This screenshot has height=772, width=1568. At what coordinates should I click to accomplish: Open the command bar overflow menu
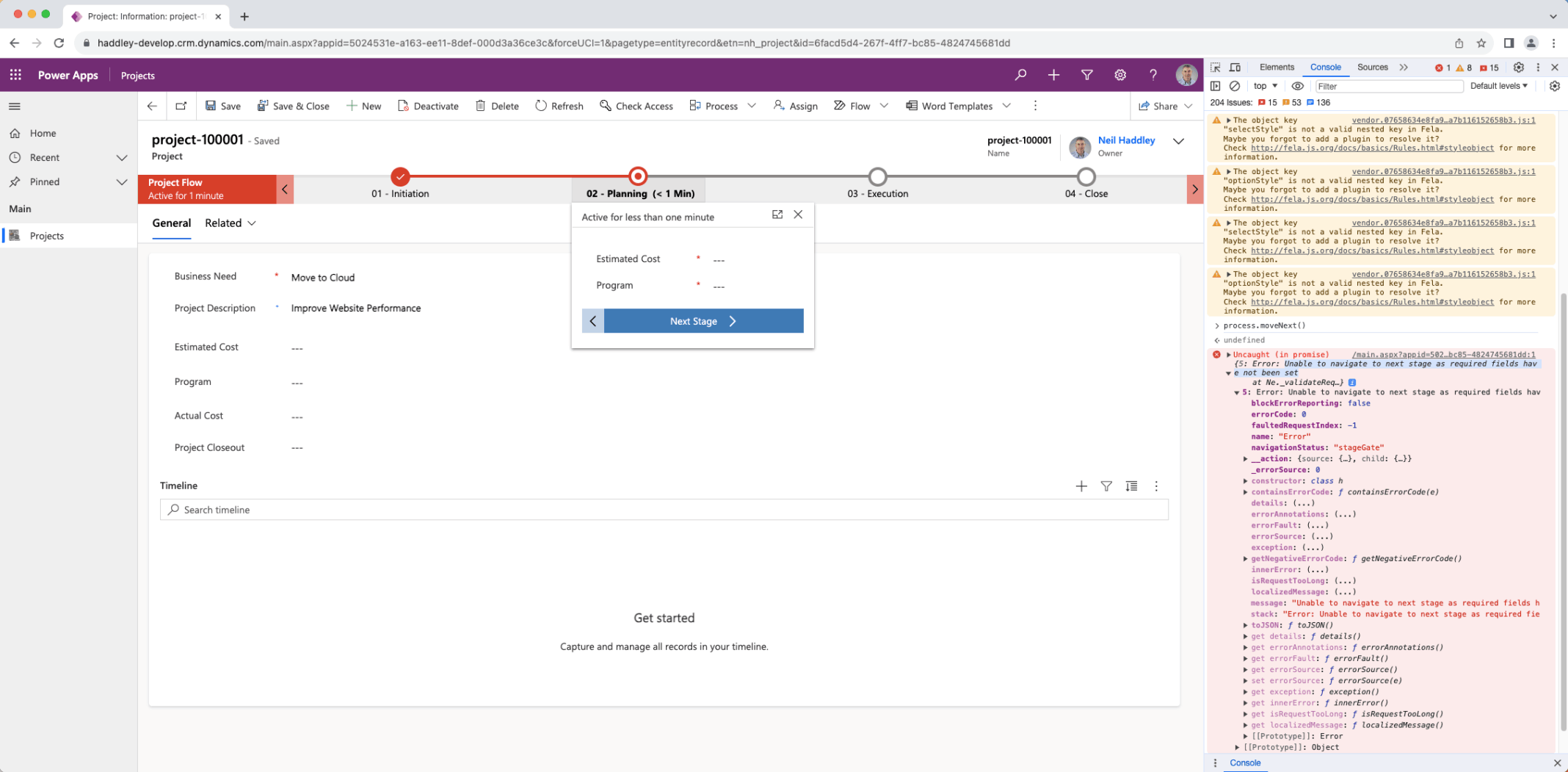coord(1035,106)
